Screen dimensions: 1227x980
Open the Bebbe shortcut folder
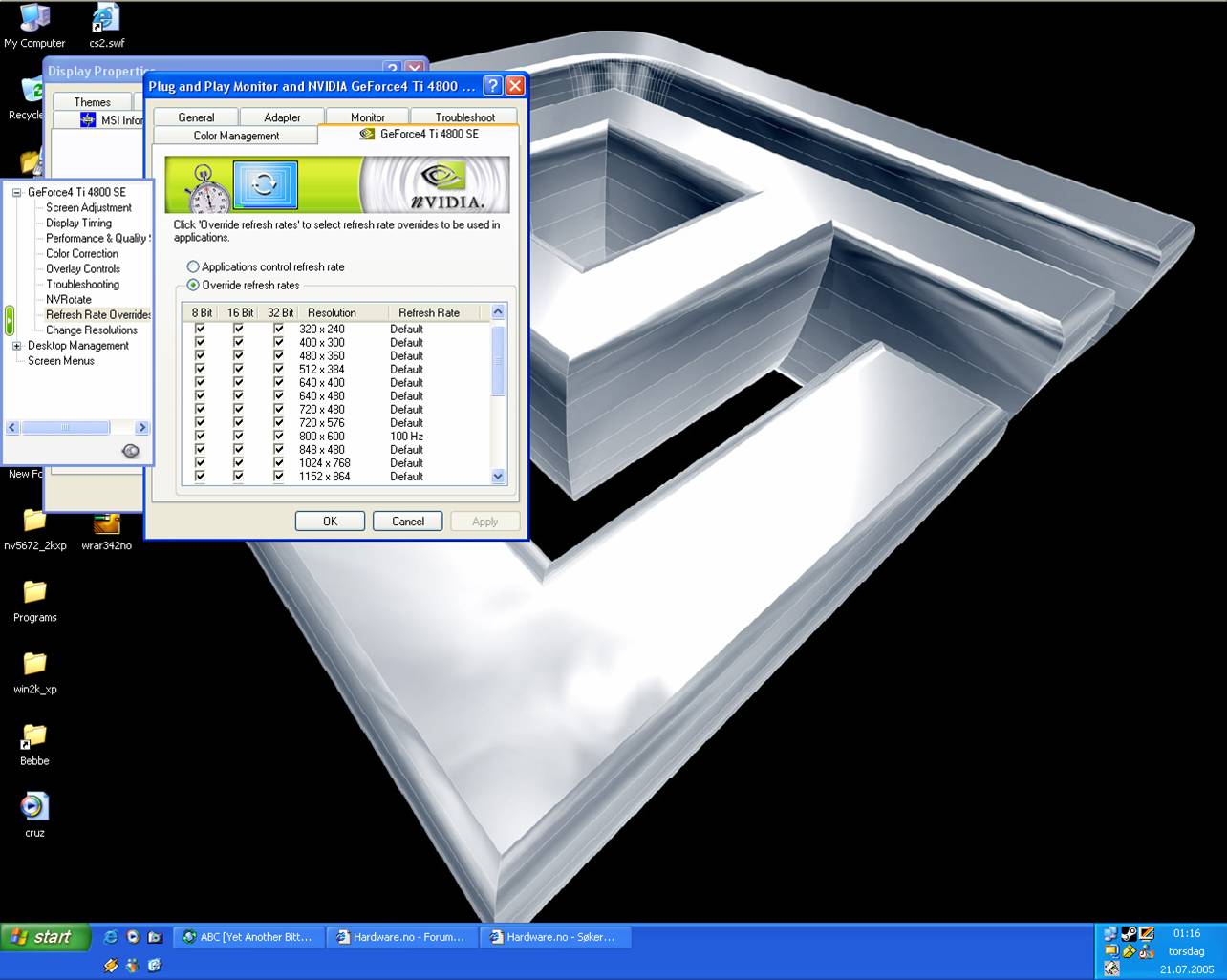(34, 744)
